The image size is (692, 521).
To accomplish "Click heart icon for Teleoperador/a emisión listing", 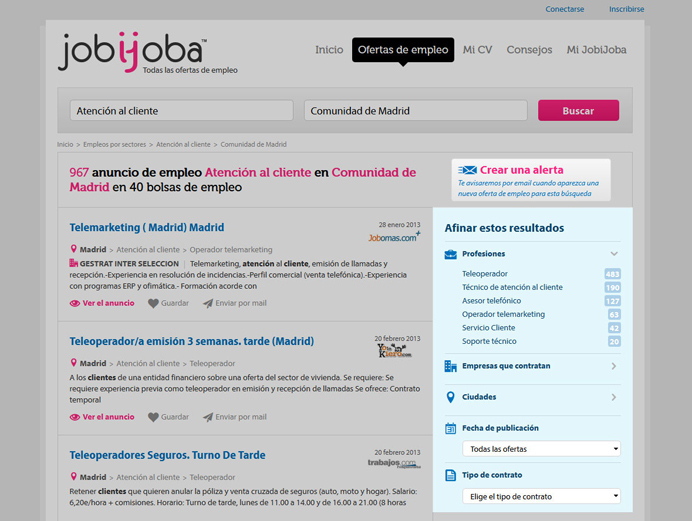I will coord(153,417).
